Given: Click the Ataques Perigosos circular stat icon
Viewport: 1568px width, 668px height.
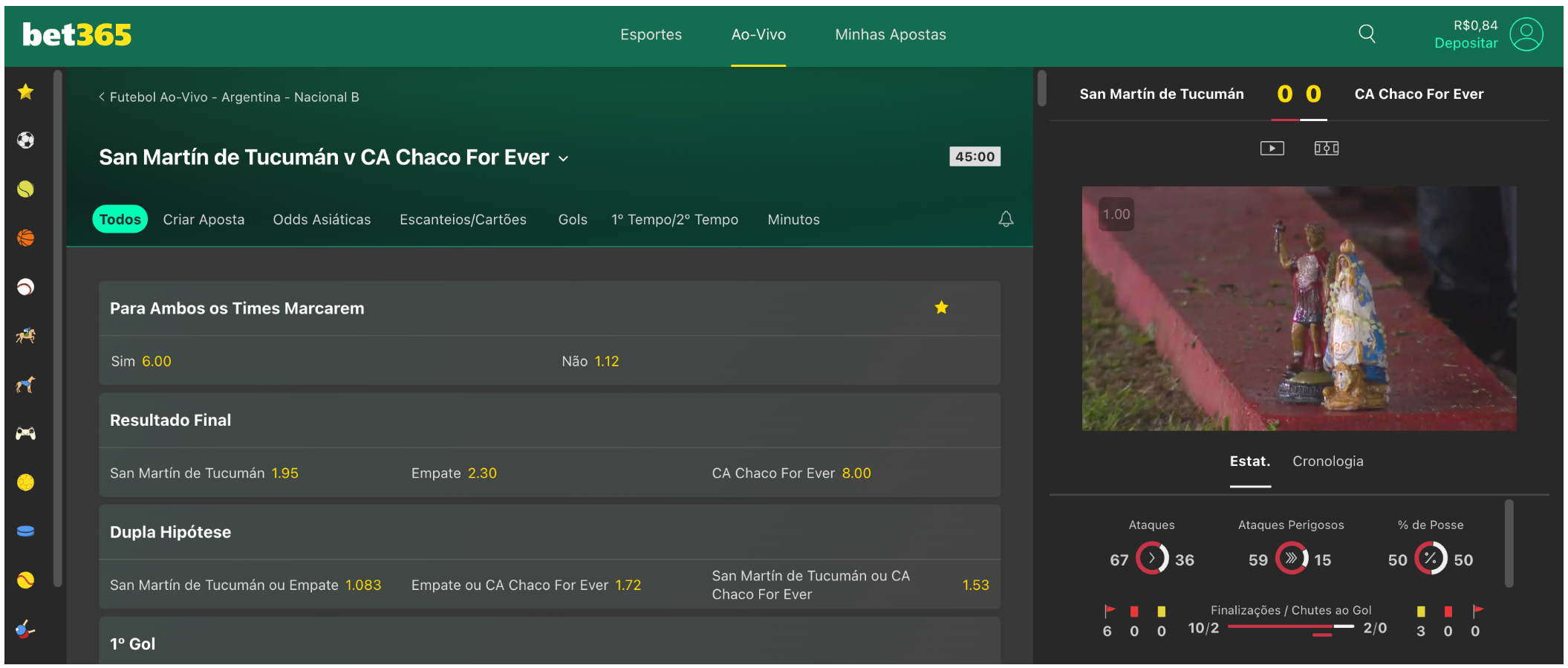Looking at the screenshot, I should tap(1291, 559).
